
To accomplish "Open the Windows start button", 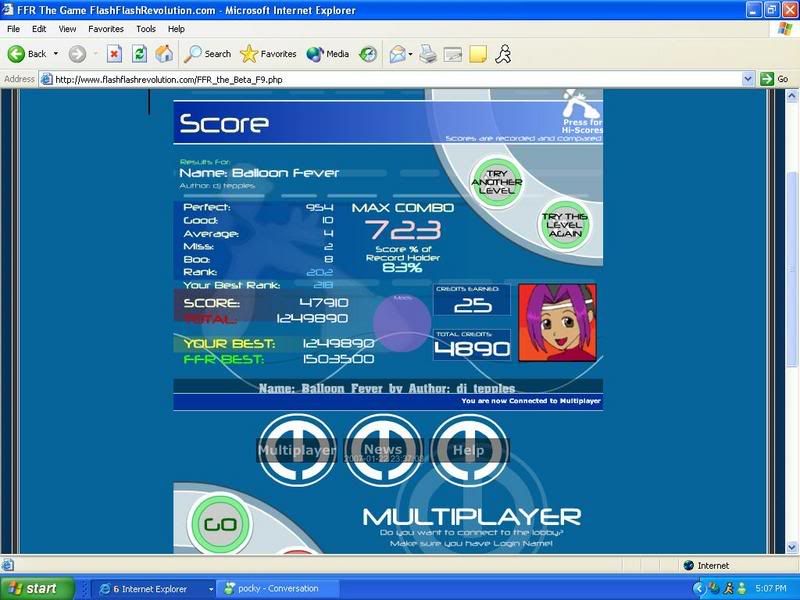I will [36, 588].
